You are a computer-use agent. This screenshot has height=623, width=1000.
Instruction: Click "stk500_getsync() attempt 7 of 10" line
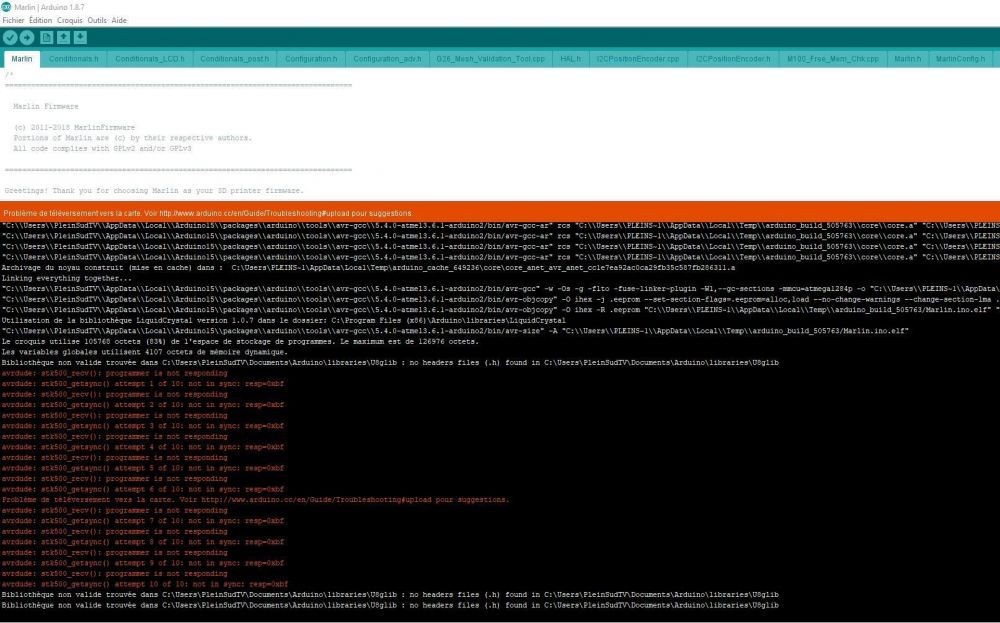coord(143,521)
